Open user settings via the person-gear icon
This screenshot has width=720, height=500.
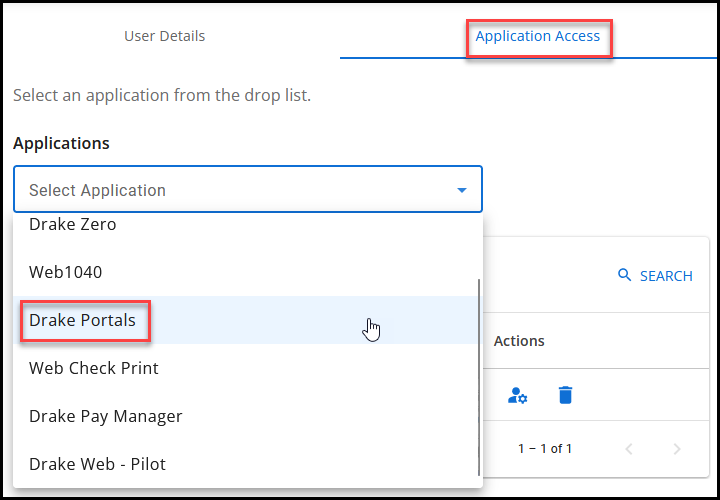[517, 395]
